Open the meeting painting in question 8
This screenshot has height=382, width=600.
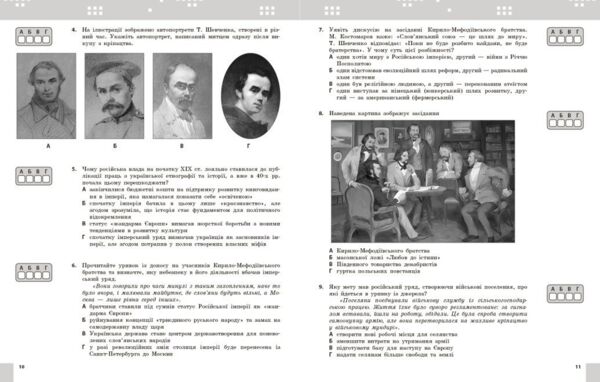[x=423, y=181]
